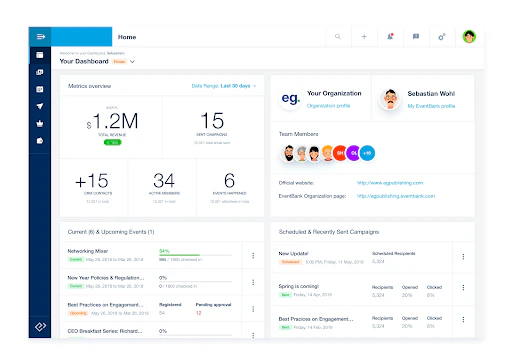Open the Date Range Last 30 days dropdown
Image resolution: width=512 pixels, height=364 pixels.
click(224, 86)
